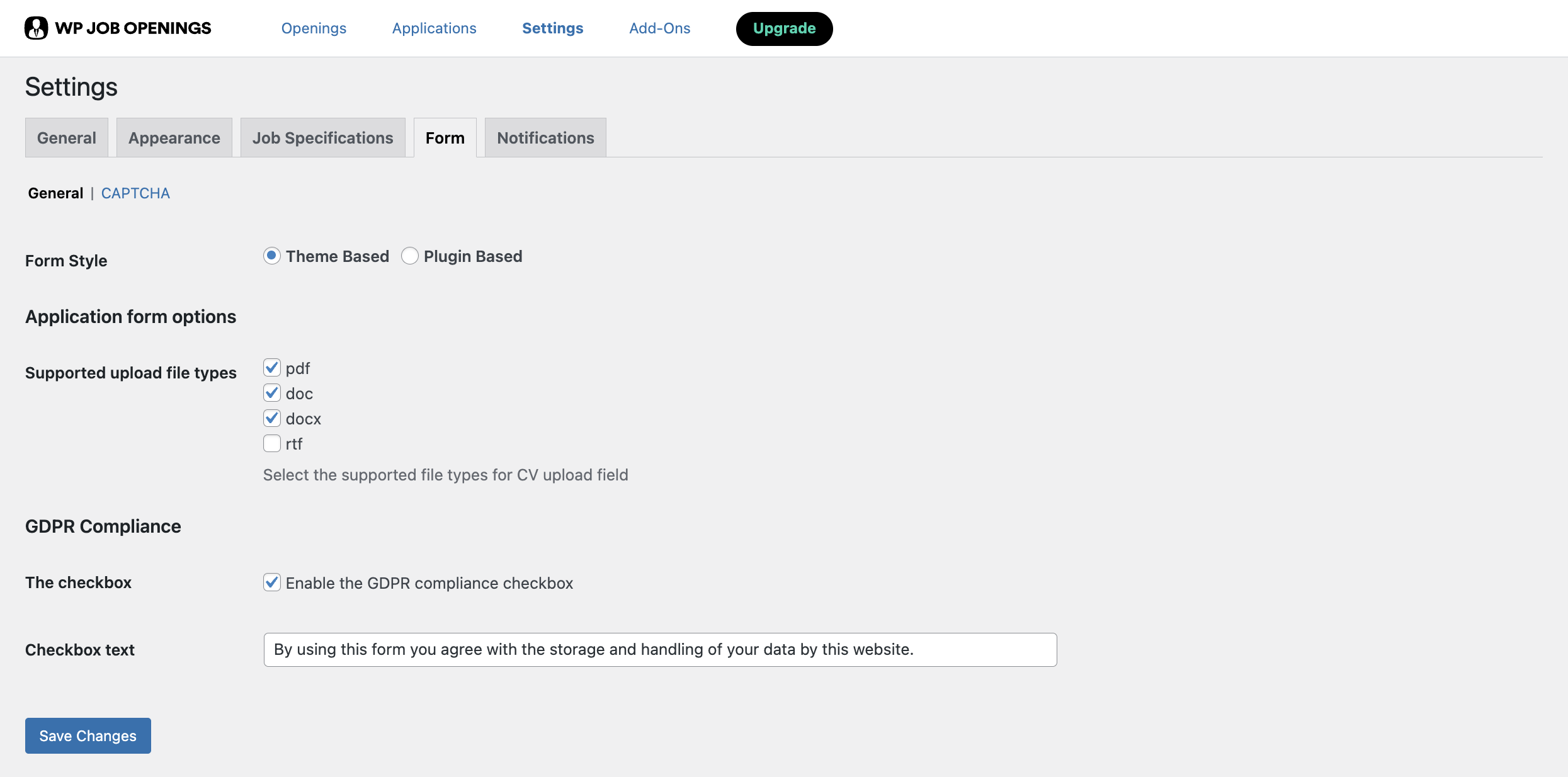Open the Openings page link
1568x777 pixels.
[x=314, y=28]
